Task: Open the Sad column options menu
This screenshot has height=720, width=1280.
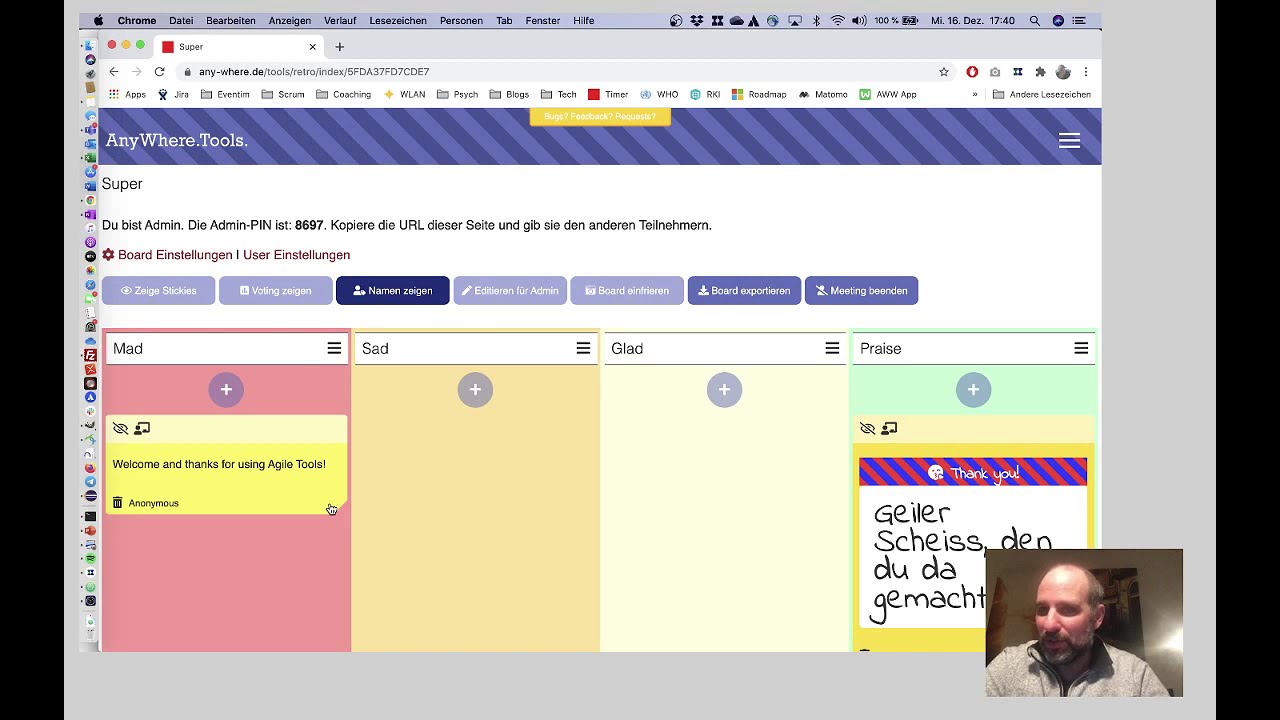Action: (x=583, y=349)
